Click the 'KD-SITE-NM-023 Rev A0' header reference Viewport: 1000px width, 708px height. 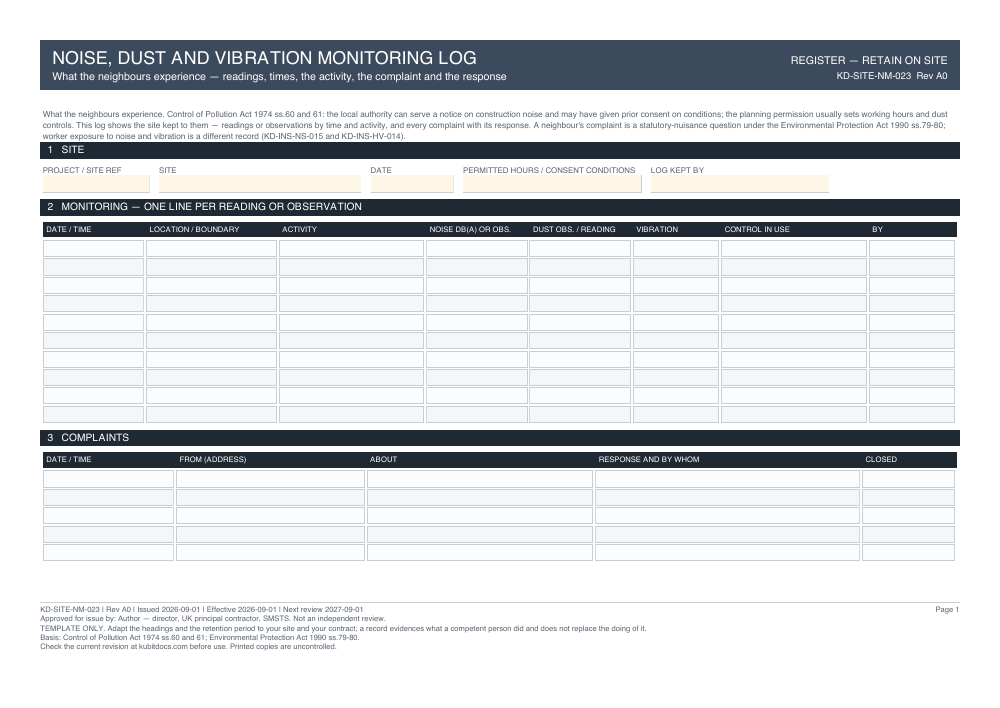(892, 76)
